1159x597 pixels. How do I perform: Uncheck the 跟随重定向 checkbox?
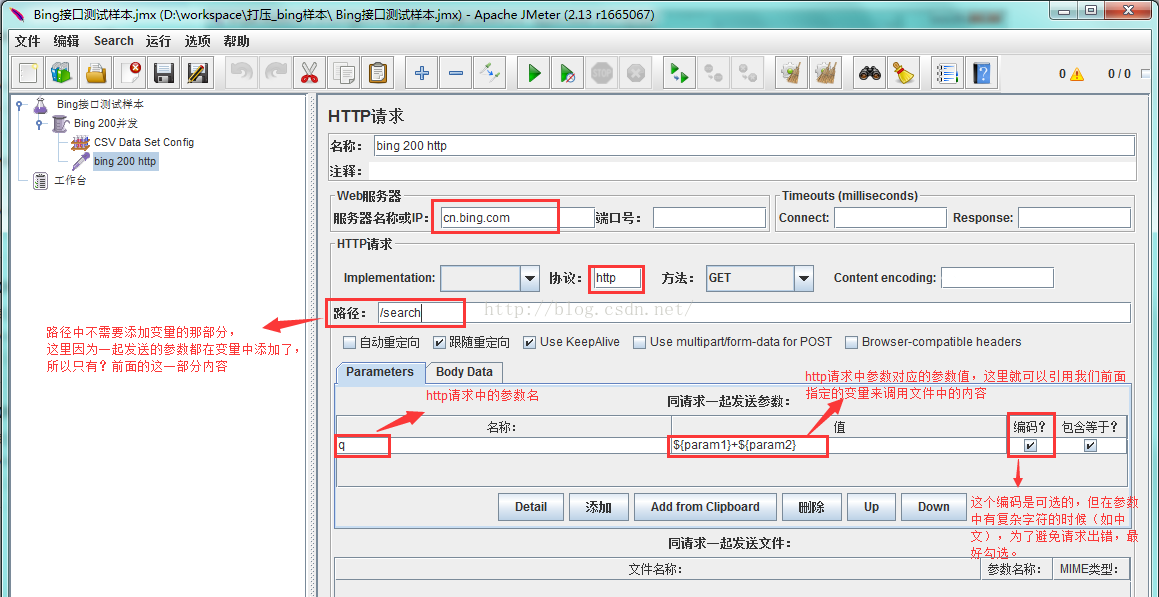click(439, 343)
